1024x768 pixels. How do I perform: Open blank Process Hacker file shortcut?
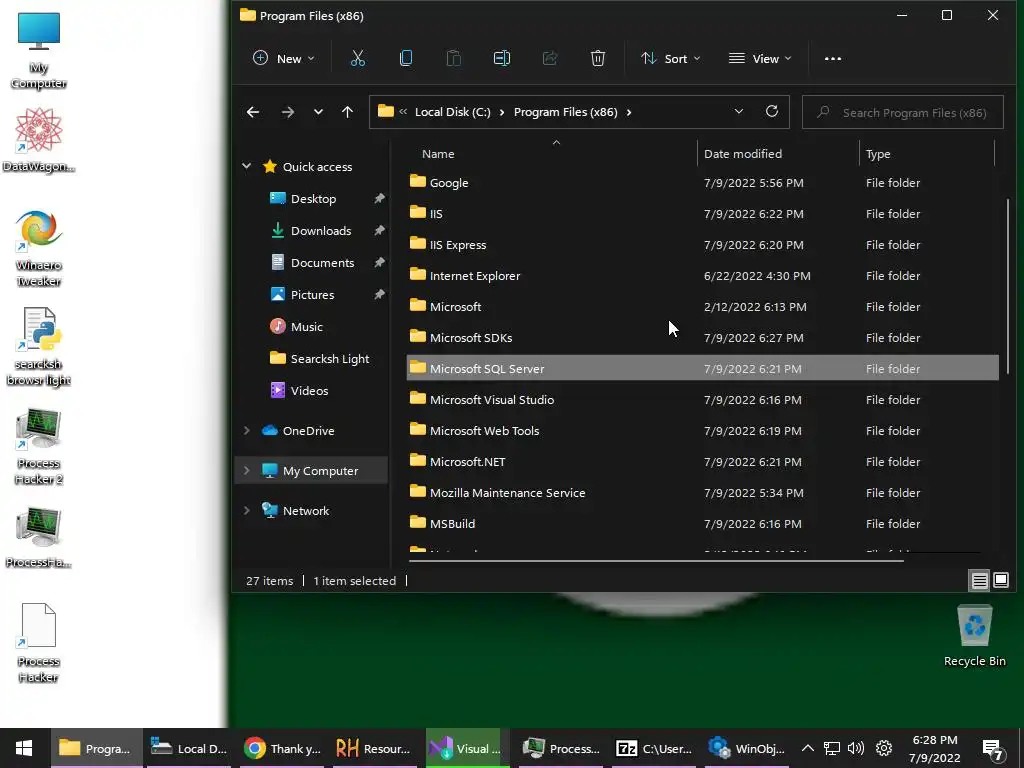39,643
